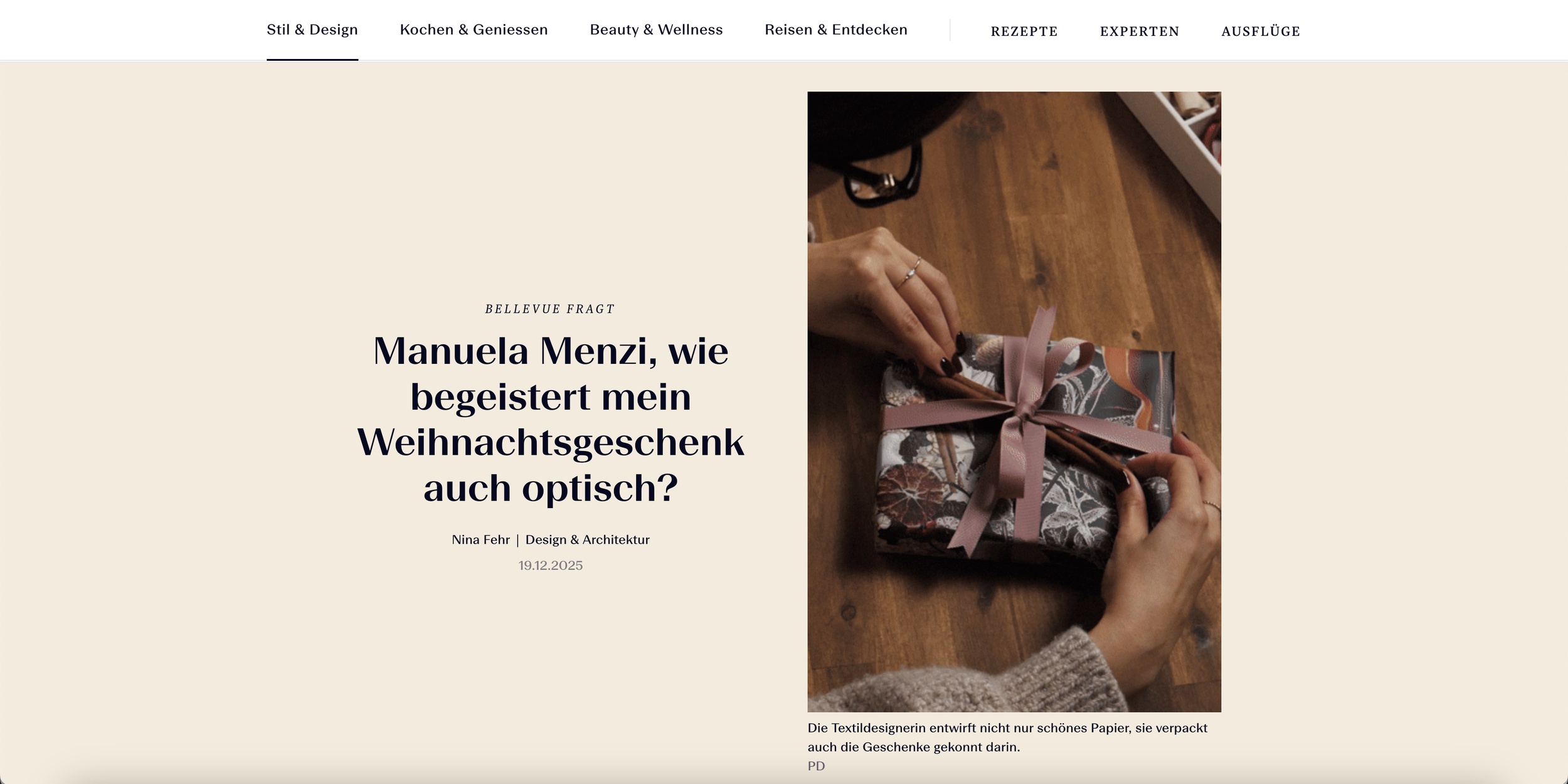Click the BELLEVUE FRAGT series label
Screen dimensions: 1568x784
tap(550, 309)
